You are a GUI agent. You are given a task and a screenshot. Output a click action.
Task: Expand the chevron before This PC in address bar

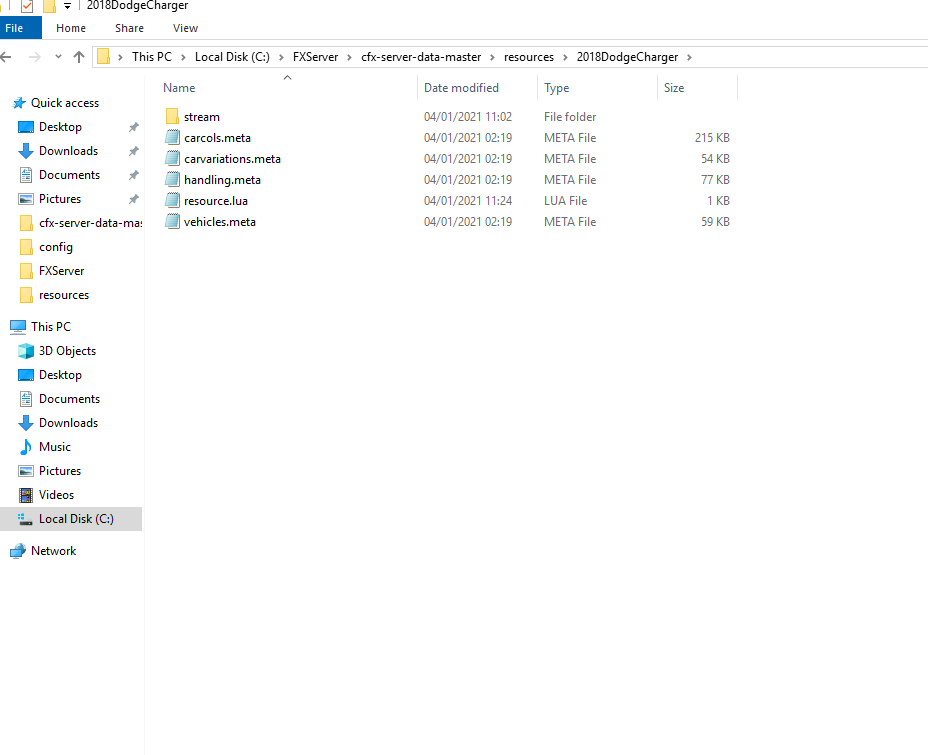[120, 57]
